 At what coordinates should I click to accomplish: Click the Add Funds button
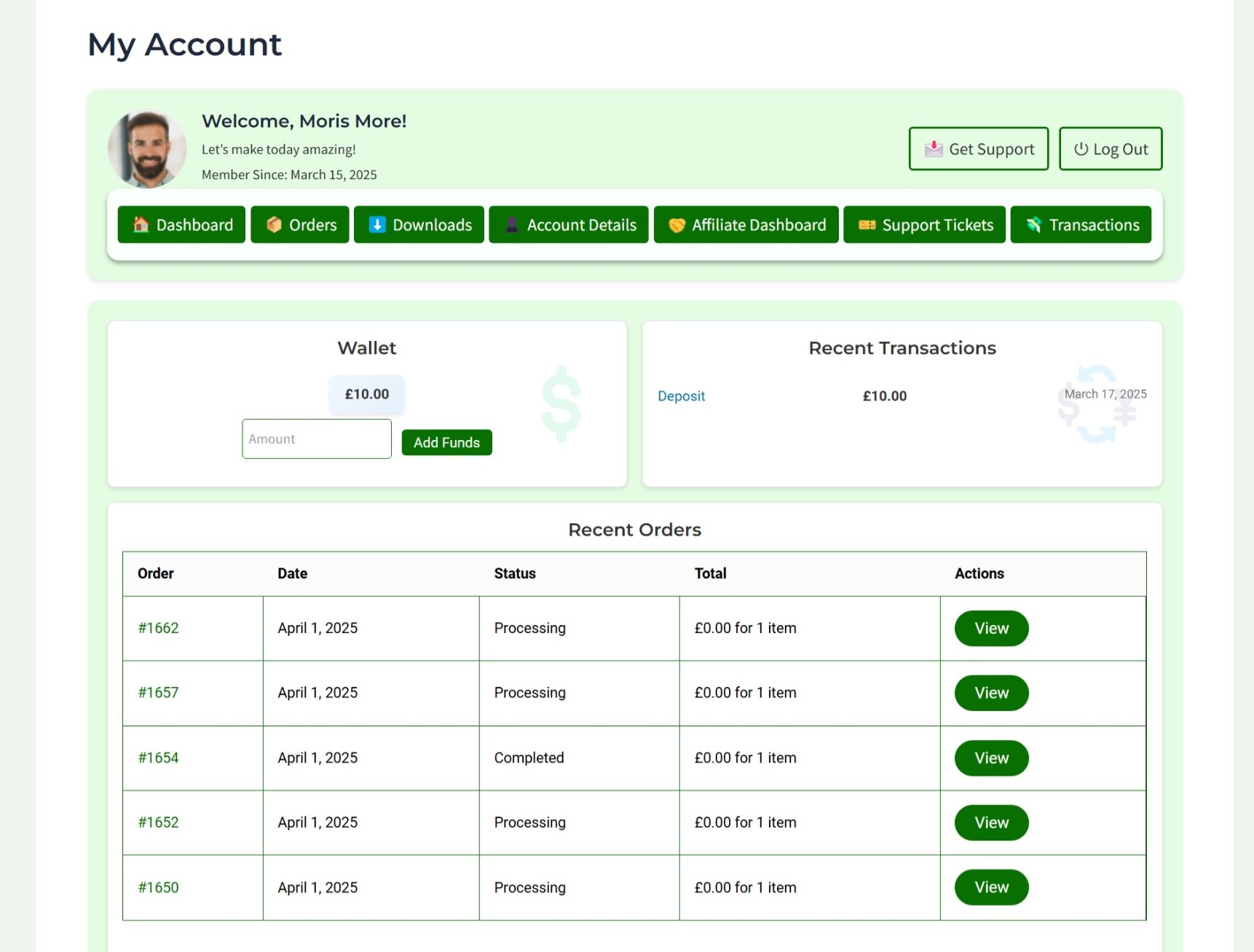(447, 442)
